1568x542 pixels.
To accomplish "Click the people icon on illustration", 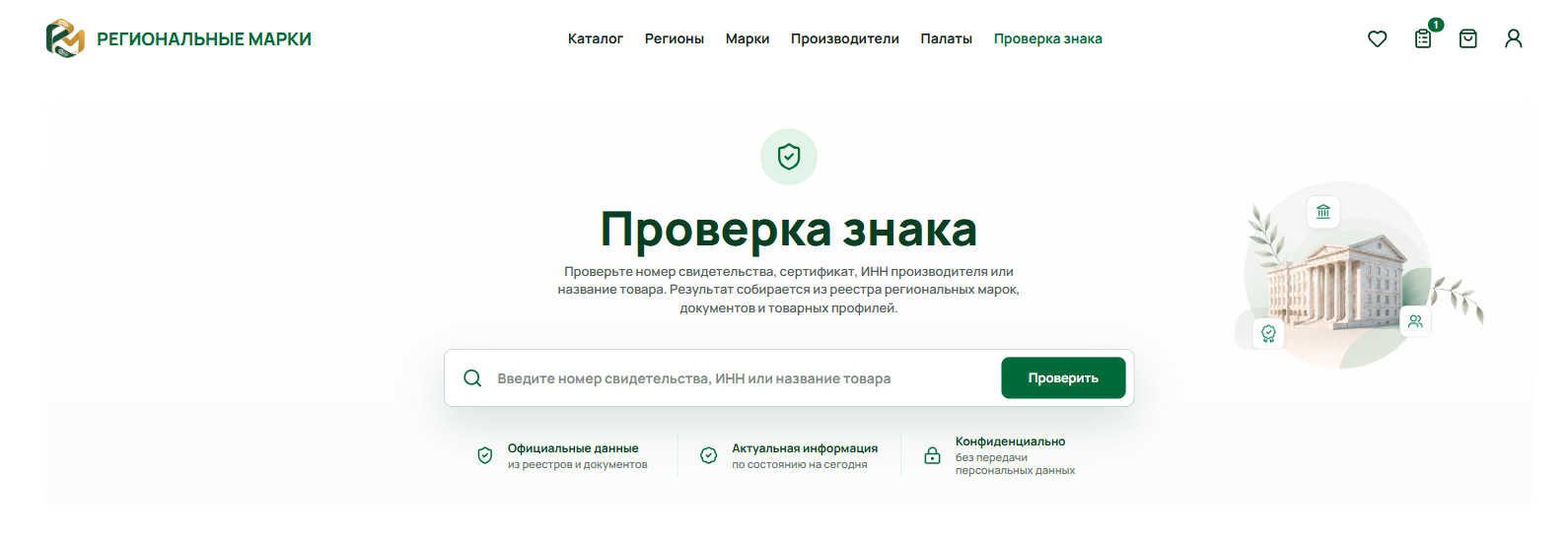I will pyautogui.click(x=1415, y=321).
